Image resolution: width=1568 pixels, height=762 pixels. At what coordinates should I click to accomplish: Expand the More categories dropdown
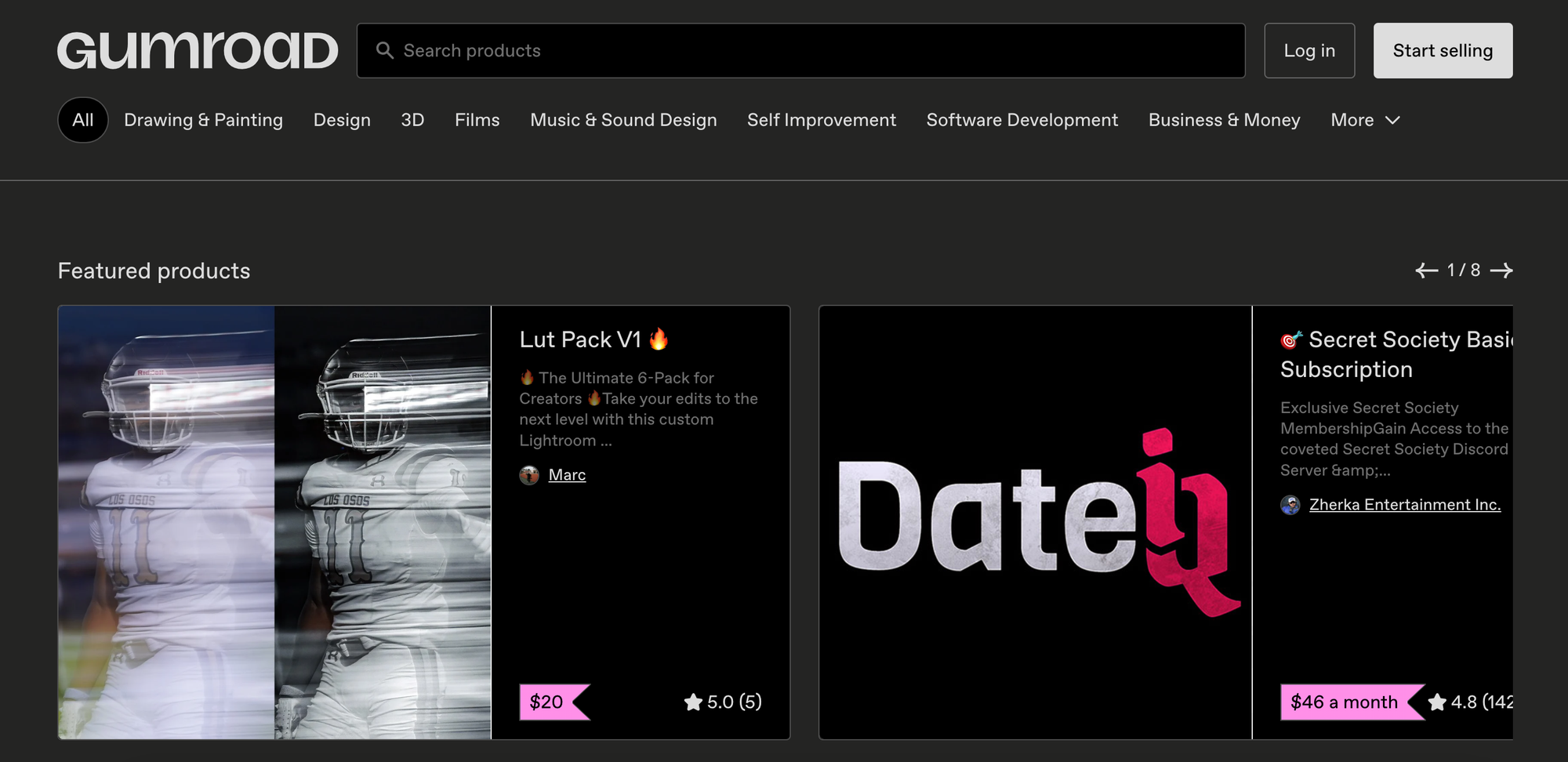[1365, 120]
